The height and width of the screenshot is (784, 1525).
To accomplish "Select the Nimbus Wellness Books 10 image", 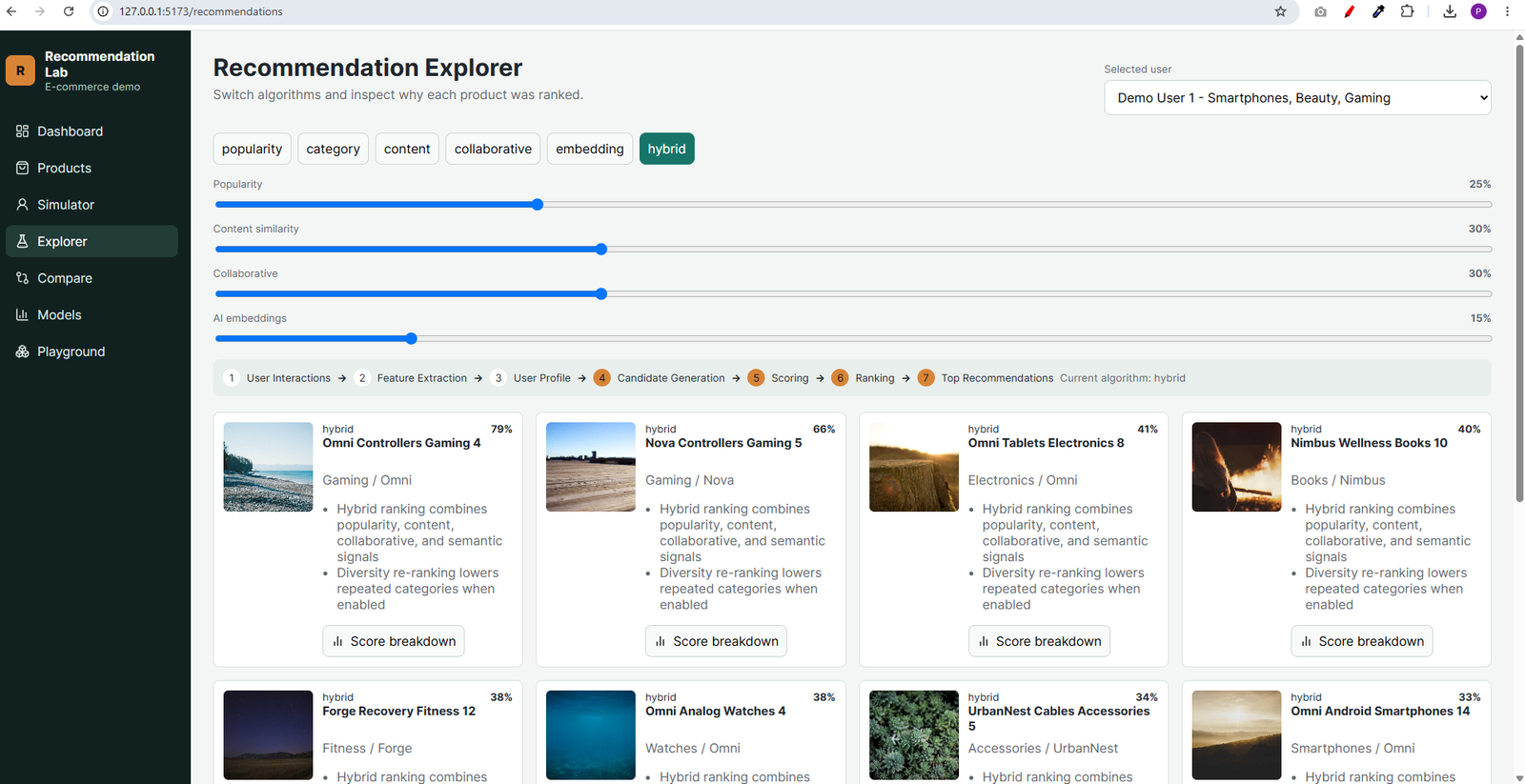I will point(1236,467).
